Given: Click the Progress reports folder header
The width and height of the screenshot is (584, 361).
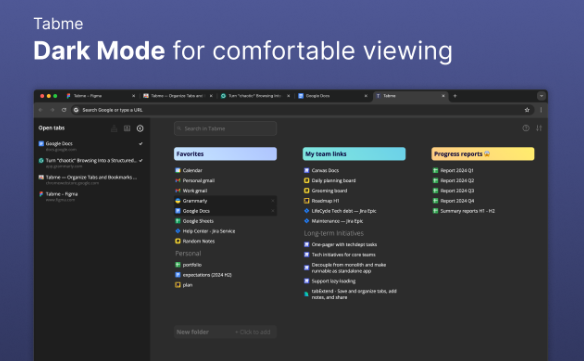Looking at the screenshot, I should (483, 154).
